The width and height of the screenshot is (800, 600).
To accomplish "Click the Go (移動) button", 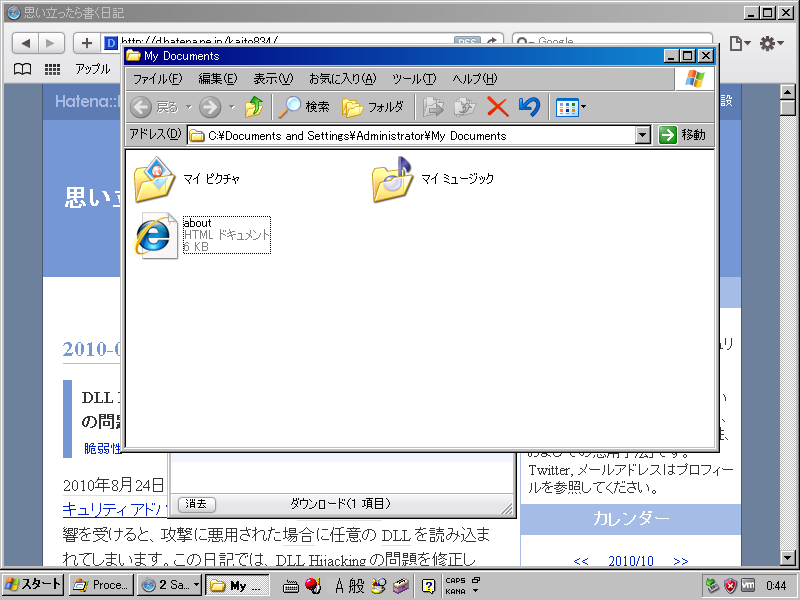I will (x=682, y=135).
